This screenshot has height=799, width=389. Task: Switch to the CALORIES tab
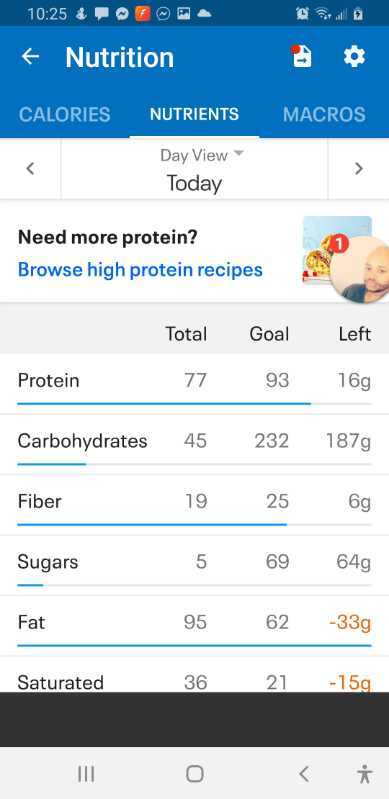click(x=64, y=114)
